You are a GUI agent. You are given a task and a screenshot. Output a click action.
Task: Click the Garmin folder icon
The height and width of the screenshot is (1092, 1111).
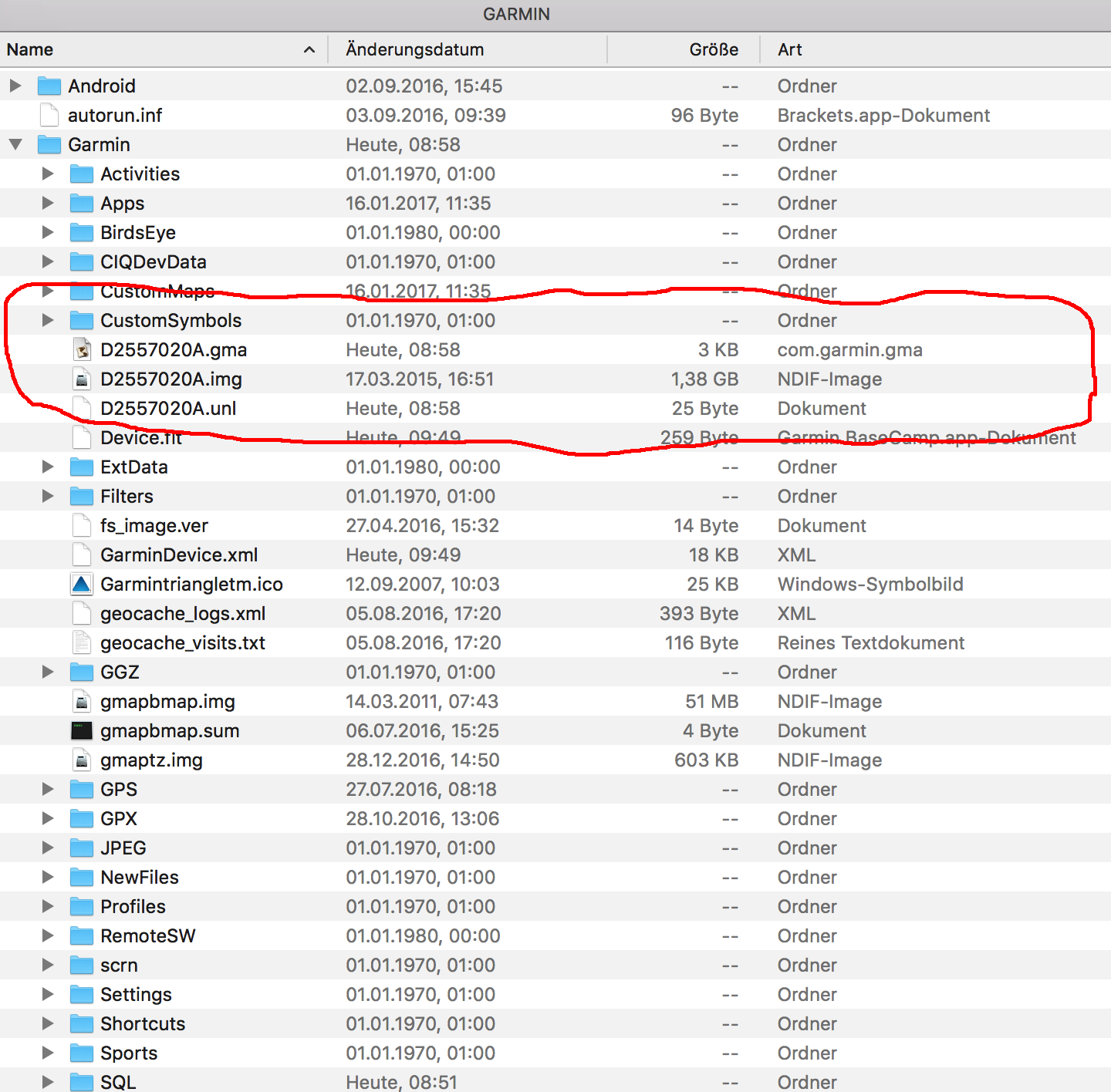coord(49,144)
